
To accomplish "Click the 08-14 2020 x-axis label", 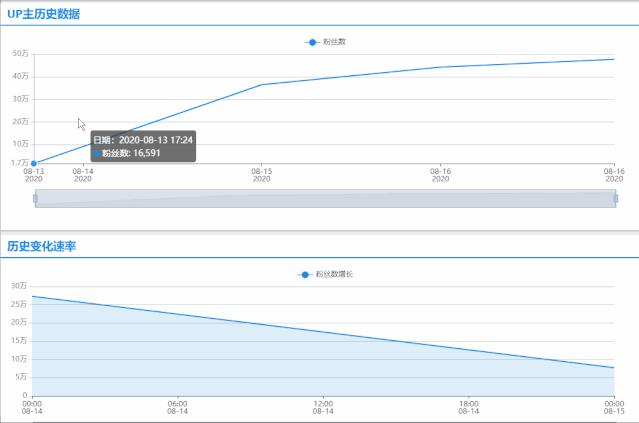I will 83,175.
